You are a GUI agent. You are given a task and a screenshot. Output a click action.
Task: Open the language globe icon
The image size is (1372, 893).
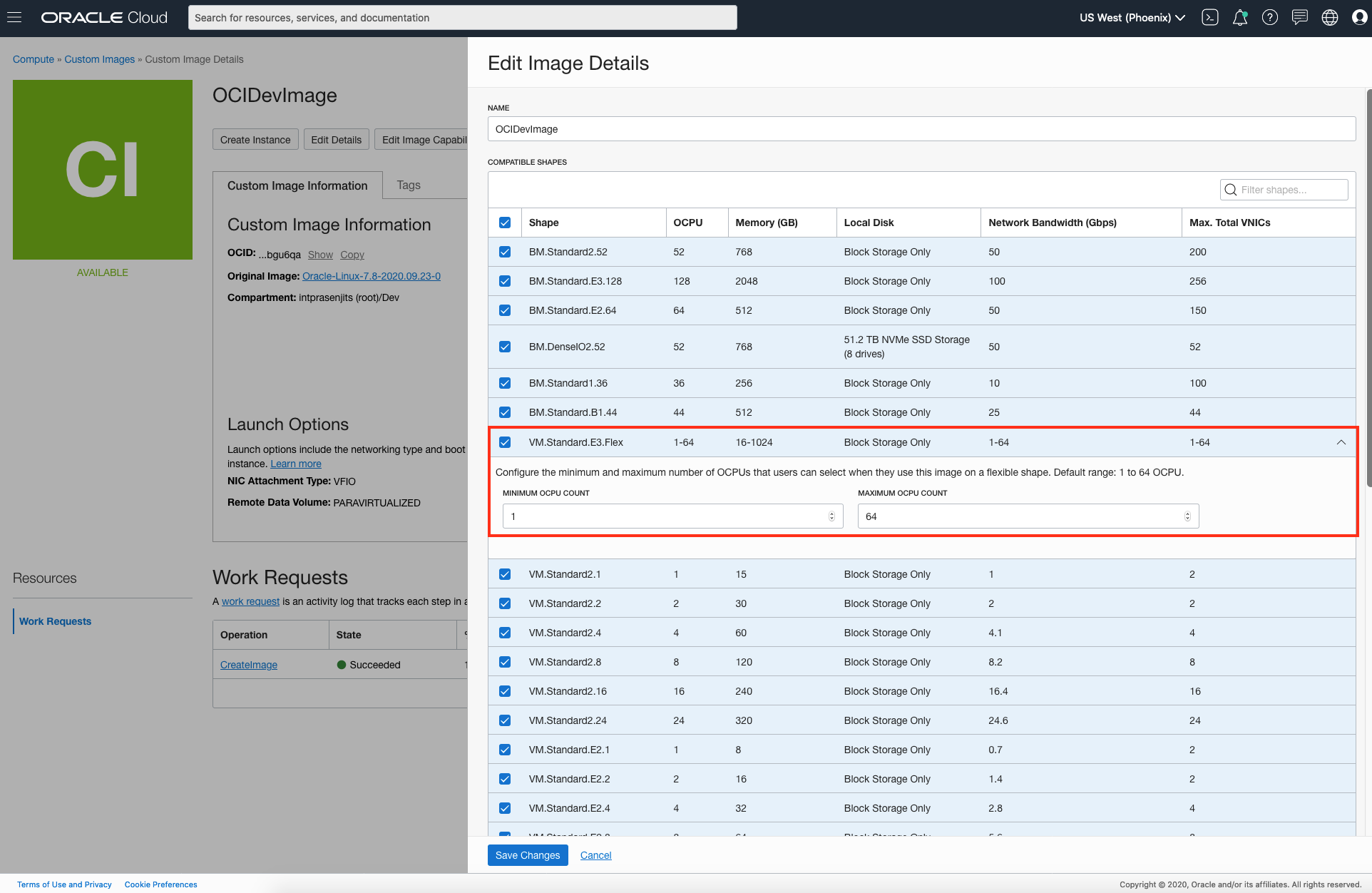click(x=1329, y=17)
